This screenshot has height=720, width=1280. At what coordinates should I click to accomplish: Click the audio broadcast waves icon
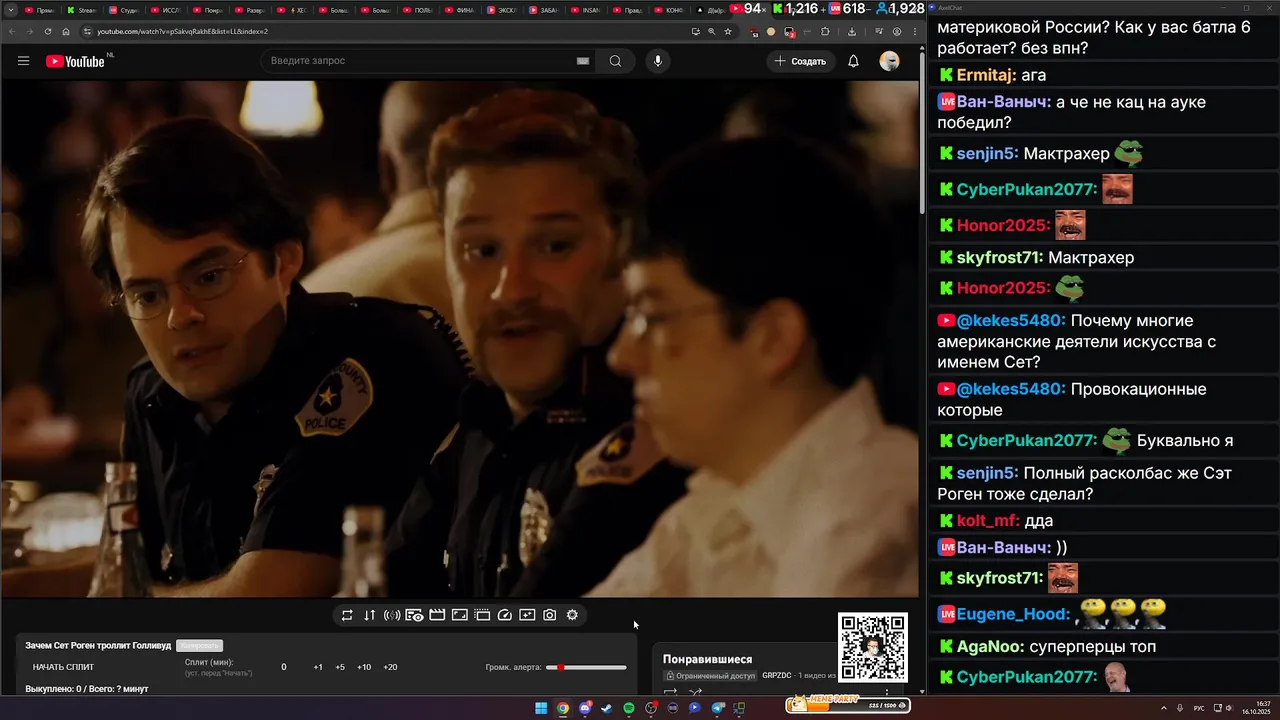pyautogui.click(x=392, y=615)
